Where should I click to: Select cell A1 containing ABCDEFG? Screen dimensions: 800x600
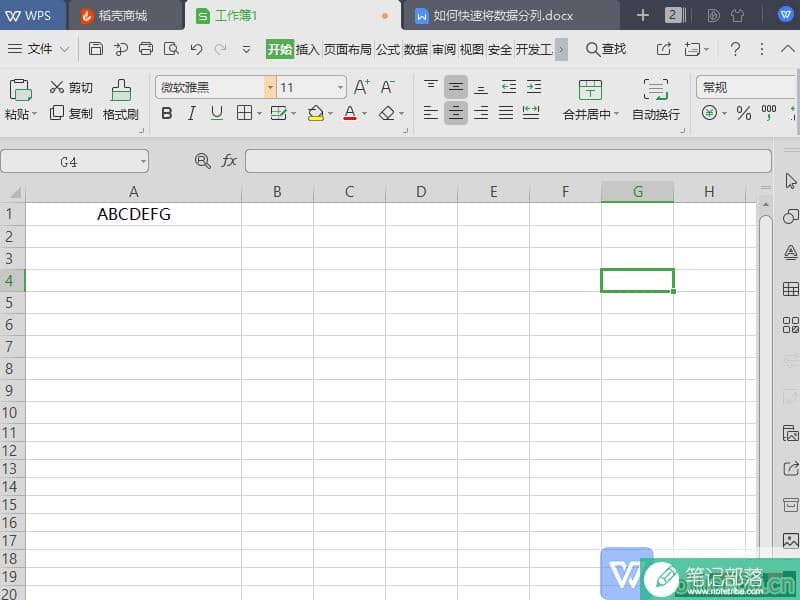pyautogui.click(x=134, y=214)
